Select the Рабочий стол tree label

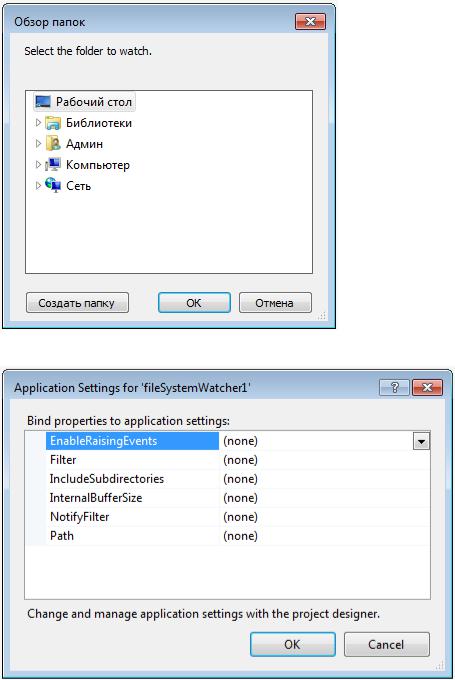(x=94, y=102)
